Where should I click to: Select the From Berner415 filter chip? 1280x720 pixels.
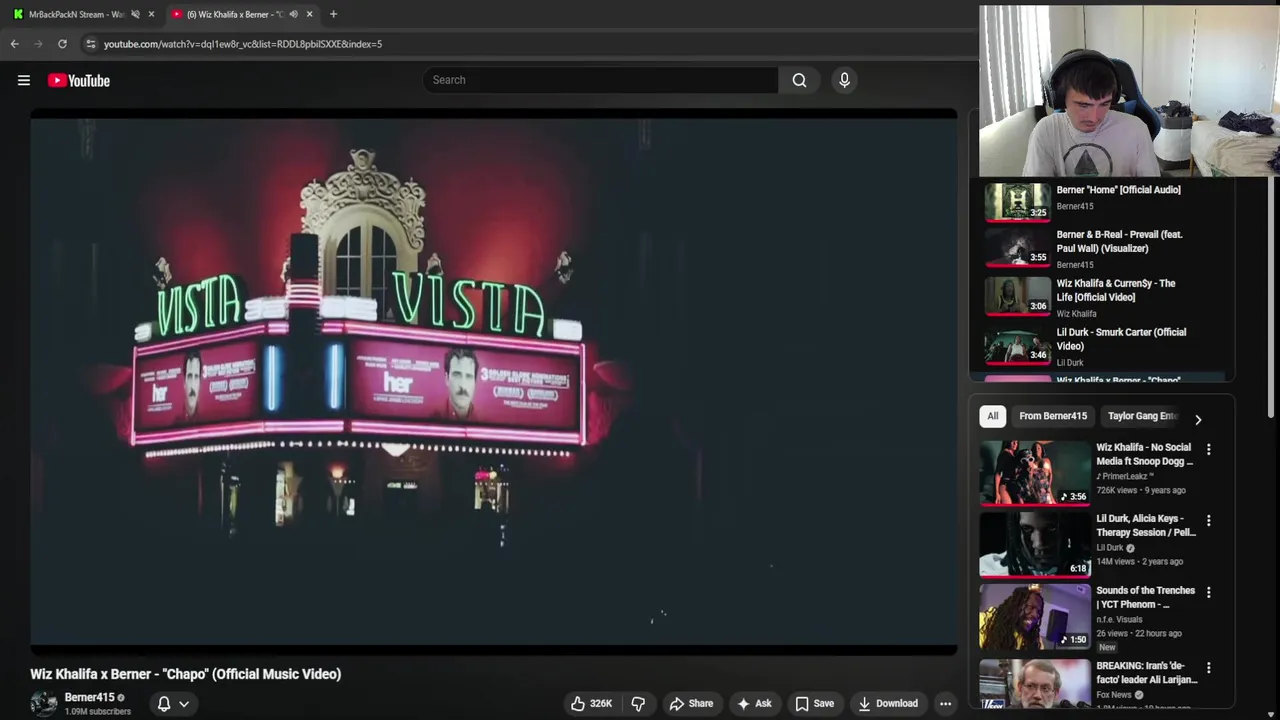point(1053,416)
